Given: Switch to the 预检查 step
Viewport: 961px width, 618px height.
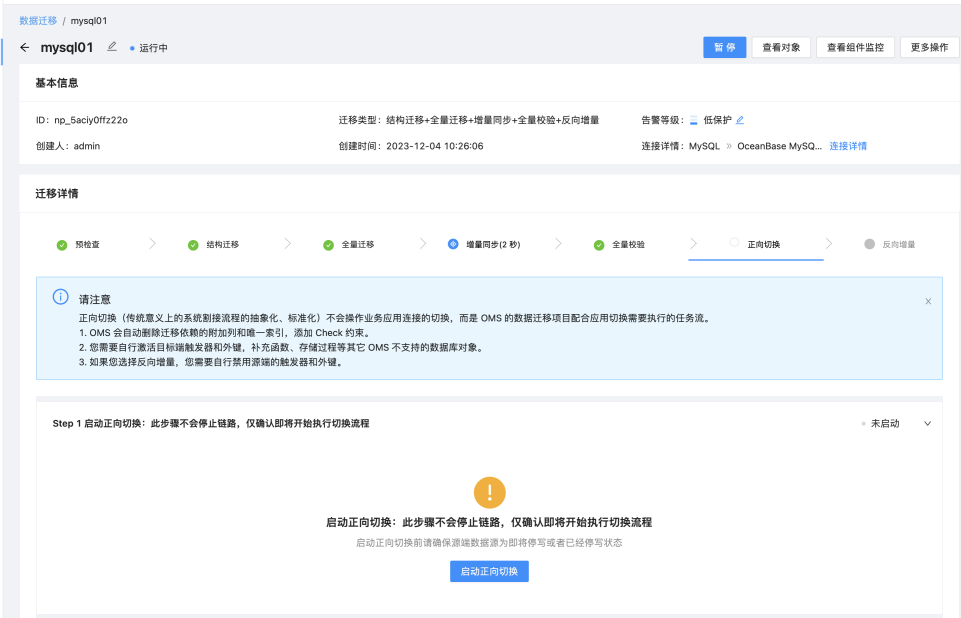Looking at the screenshot, I should (87, 245).
